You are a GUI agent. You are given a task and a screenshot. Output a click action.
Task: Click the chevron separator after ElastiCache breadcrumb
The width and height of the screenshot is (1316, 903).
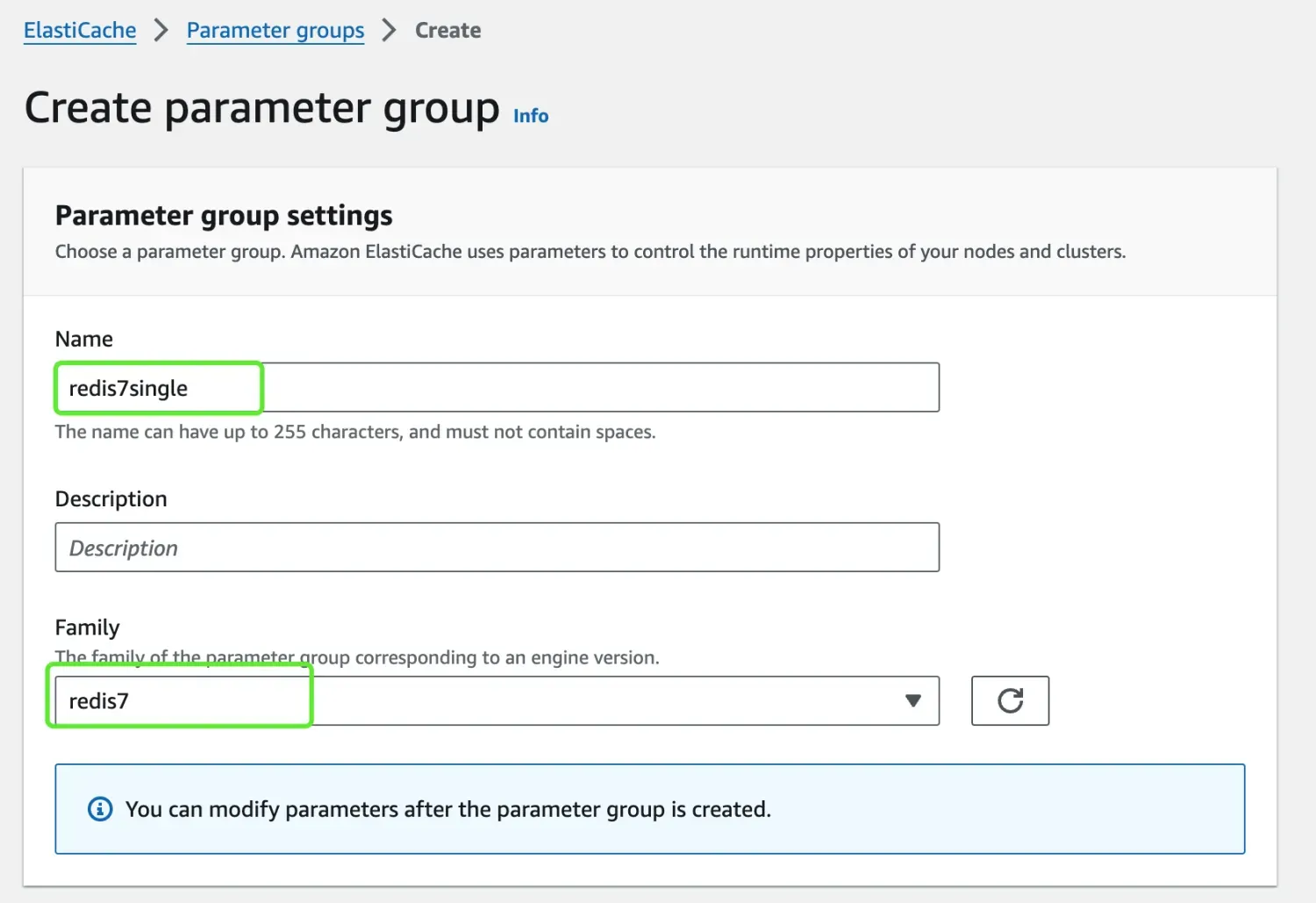click(x=161, y=31)
